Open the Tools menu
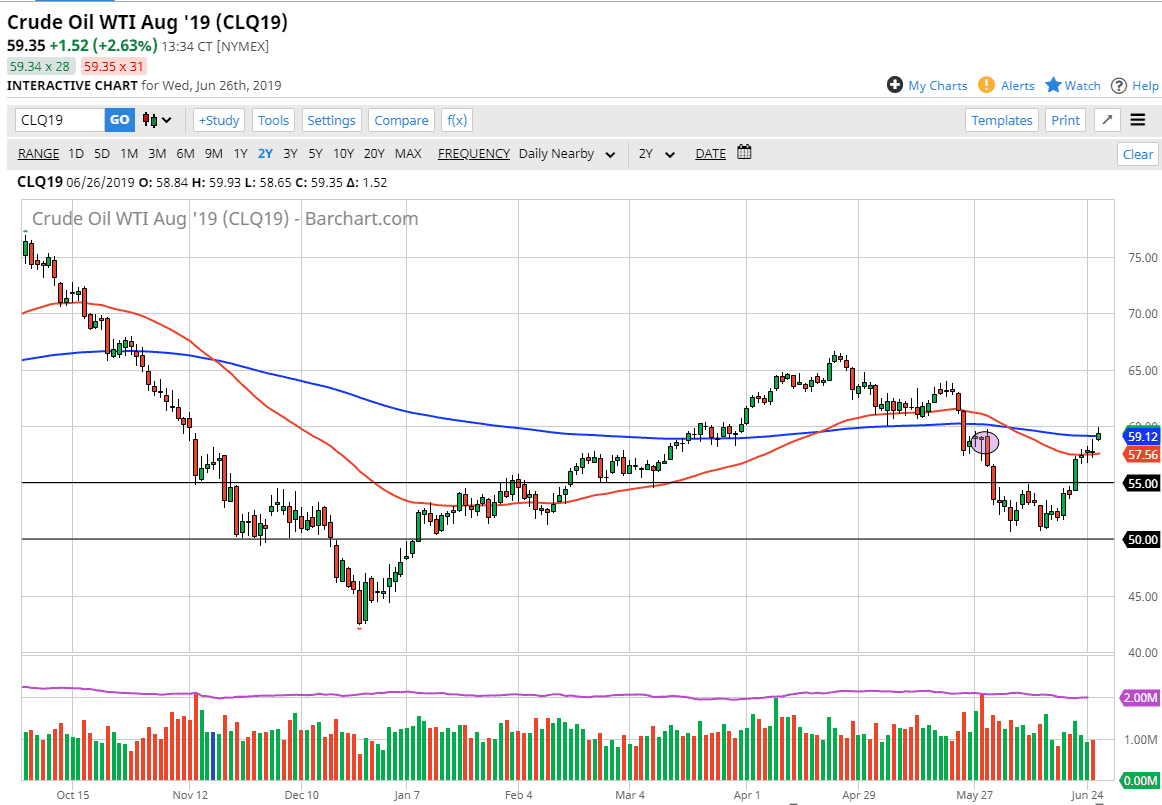 click(273, 120)
